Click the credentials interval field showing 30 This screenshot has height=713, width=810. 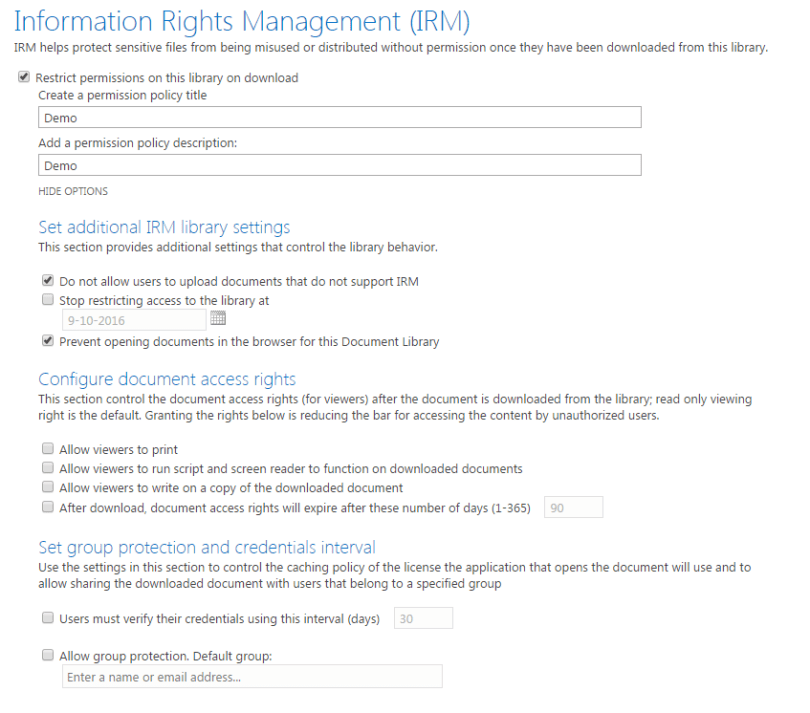(422, 617)
